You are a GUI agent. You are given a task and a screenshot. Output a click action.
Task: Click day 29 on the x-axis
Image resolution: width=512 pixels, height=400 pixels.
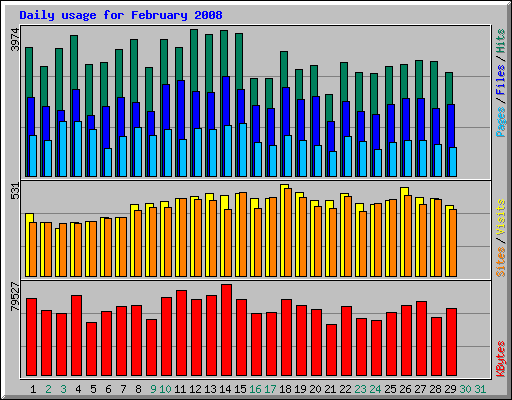click(450, 389)
